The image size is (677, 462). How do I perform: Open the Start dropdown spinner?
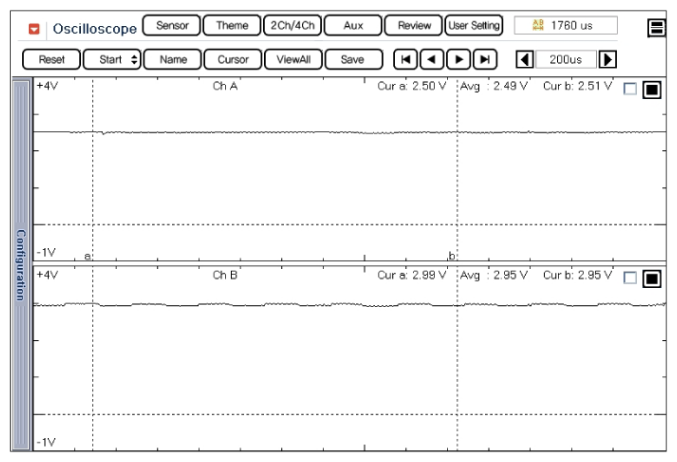pyautogui.click(x=112, y=60)
